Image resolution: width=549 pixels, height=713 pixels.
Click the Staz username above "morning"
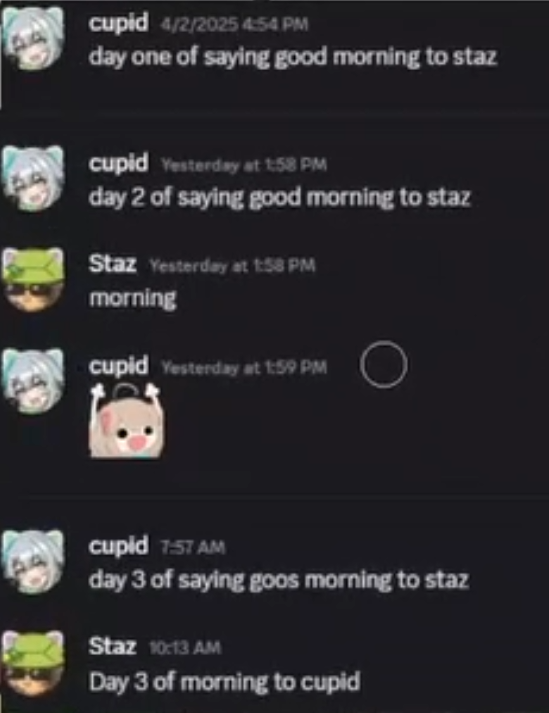point(112,264)
